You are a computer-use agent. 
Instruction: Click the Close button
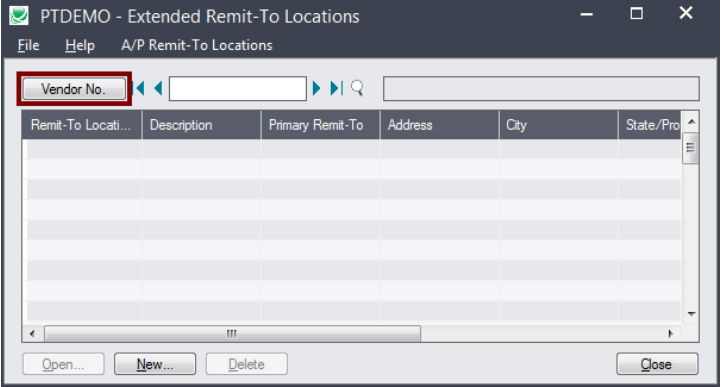[x=657, y=364]
